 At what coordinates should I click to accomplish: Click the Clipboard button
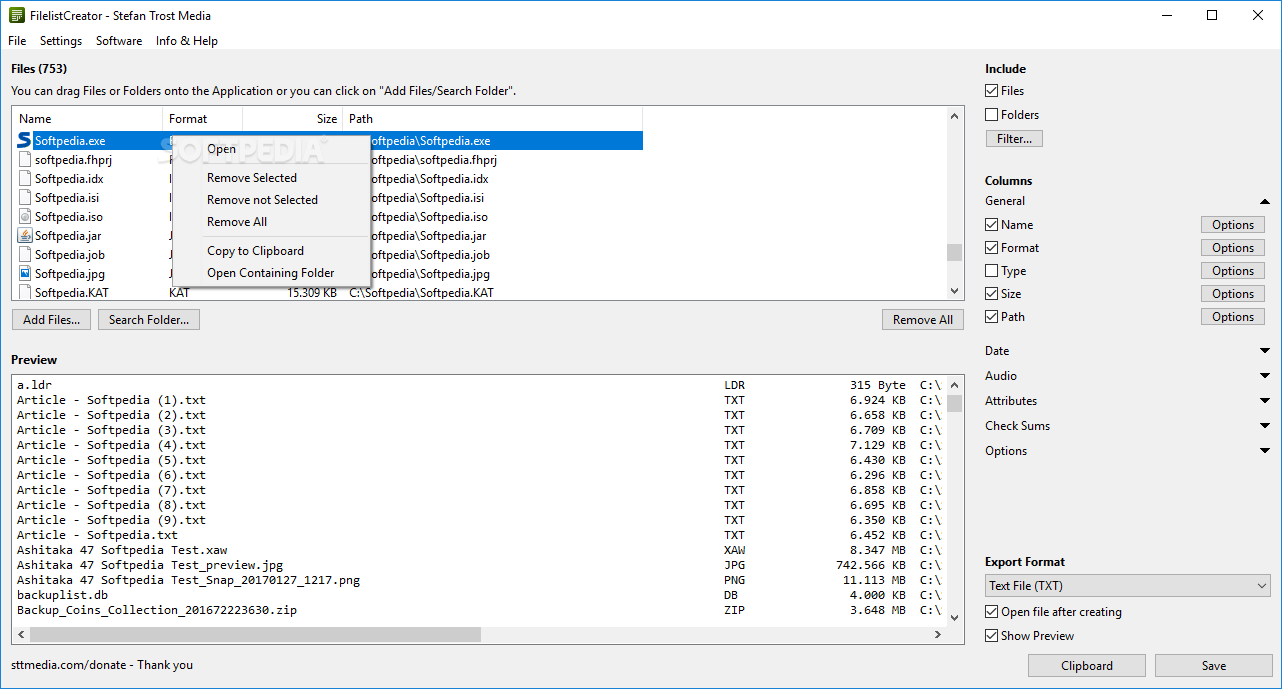[x=1087, y=666]
